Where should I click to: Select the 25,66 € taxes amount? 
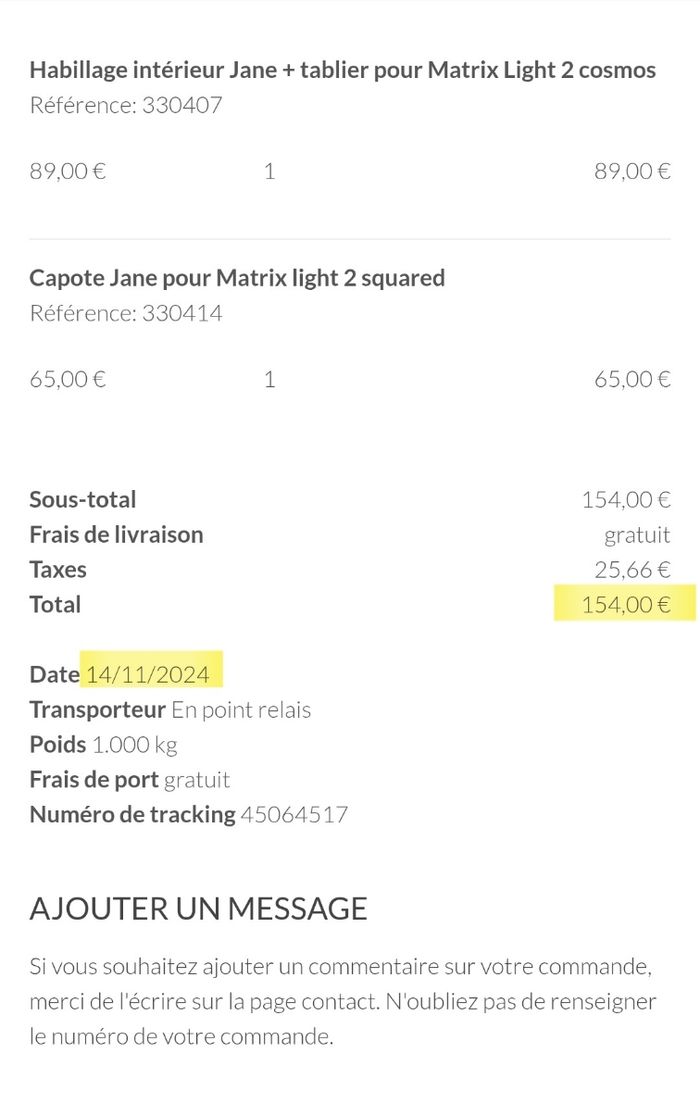pos(632,570)
